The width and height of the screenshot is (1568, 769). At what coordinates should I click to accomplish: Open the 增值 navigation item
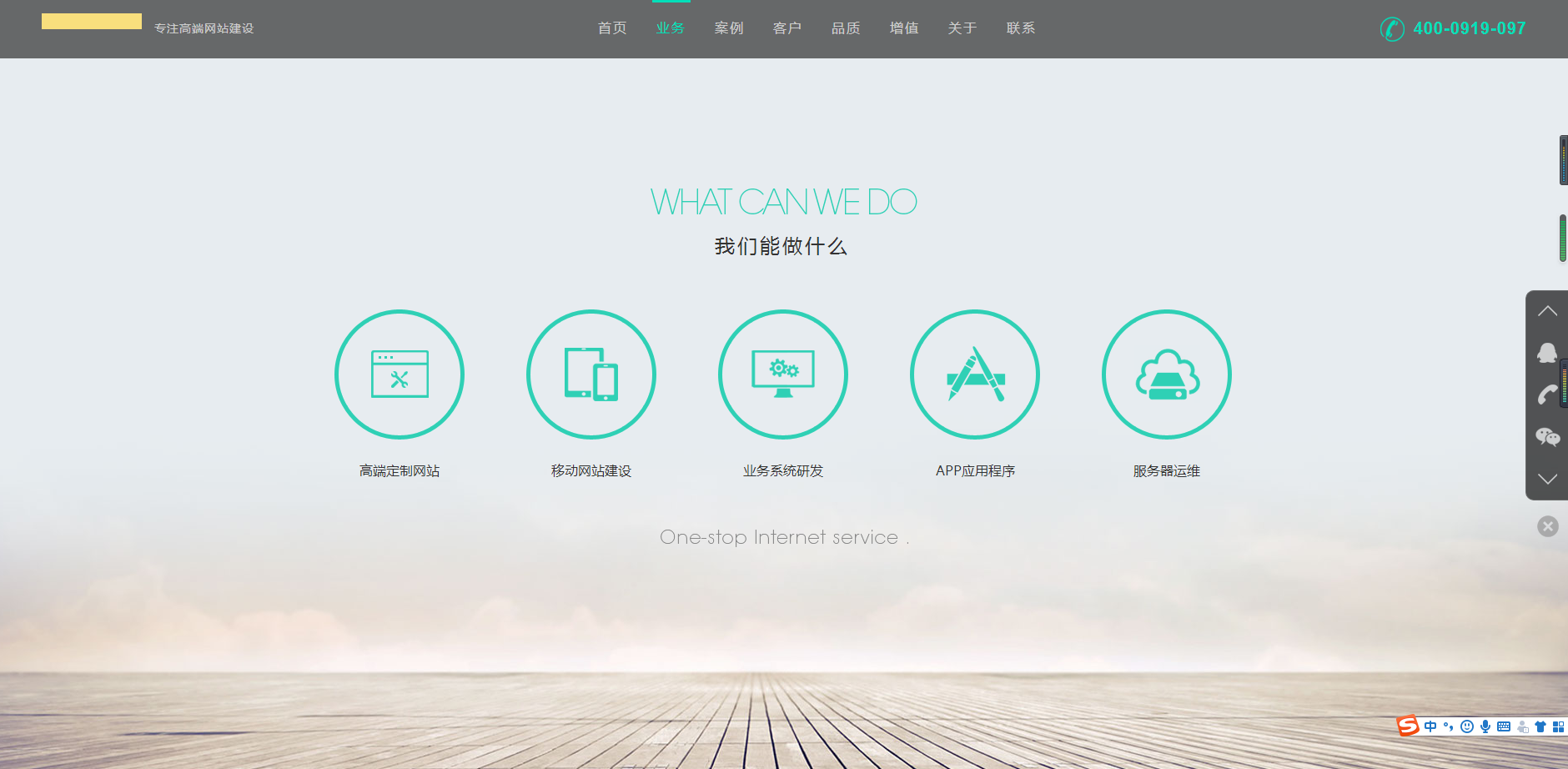(x=904, y=28)
